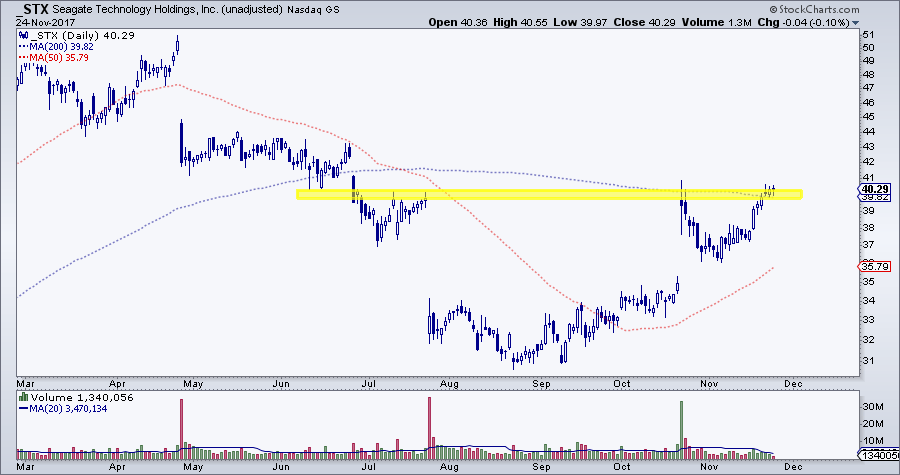Click the 51 price scale label

point(868,34)
